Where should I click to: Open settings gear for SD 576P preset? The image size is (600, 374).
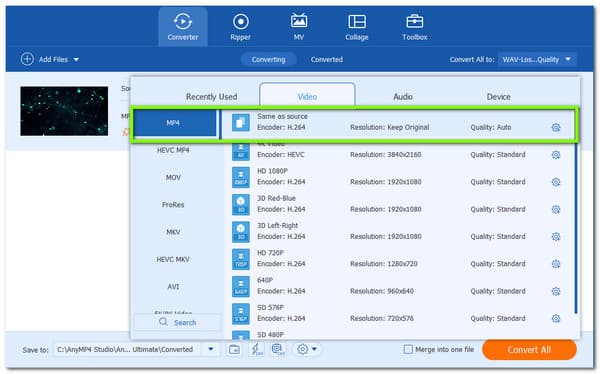coord(556,318)
